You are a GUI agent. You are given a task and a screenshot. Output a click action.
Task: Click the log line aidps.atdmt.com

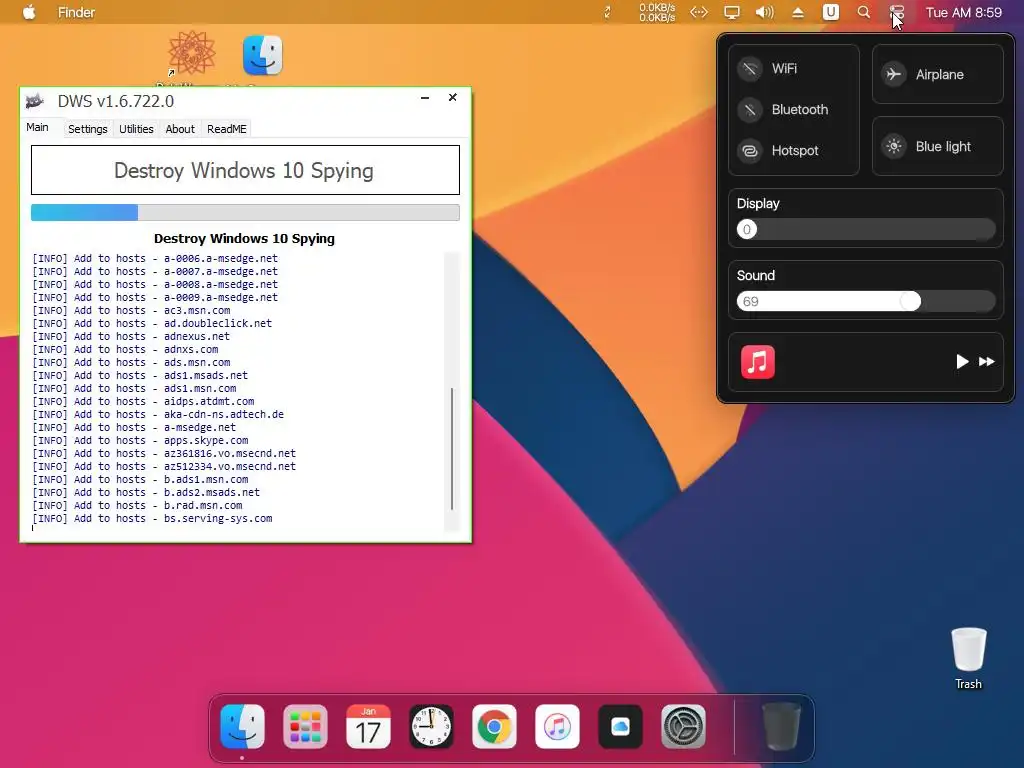pos(144,401)
